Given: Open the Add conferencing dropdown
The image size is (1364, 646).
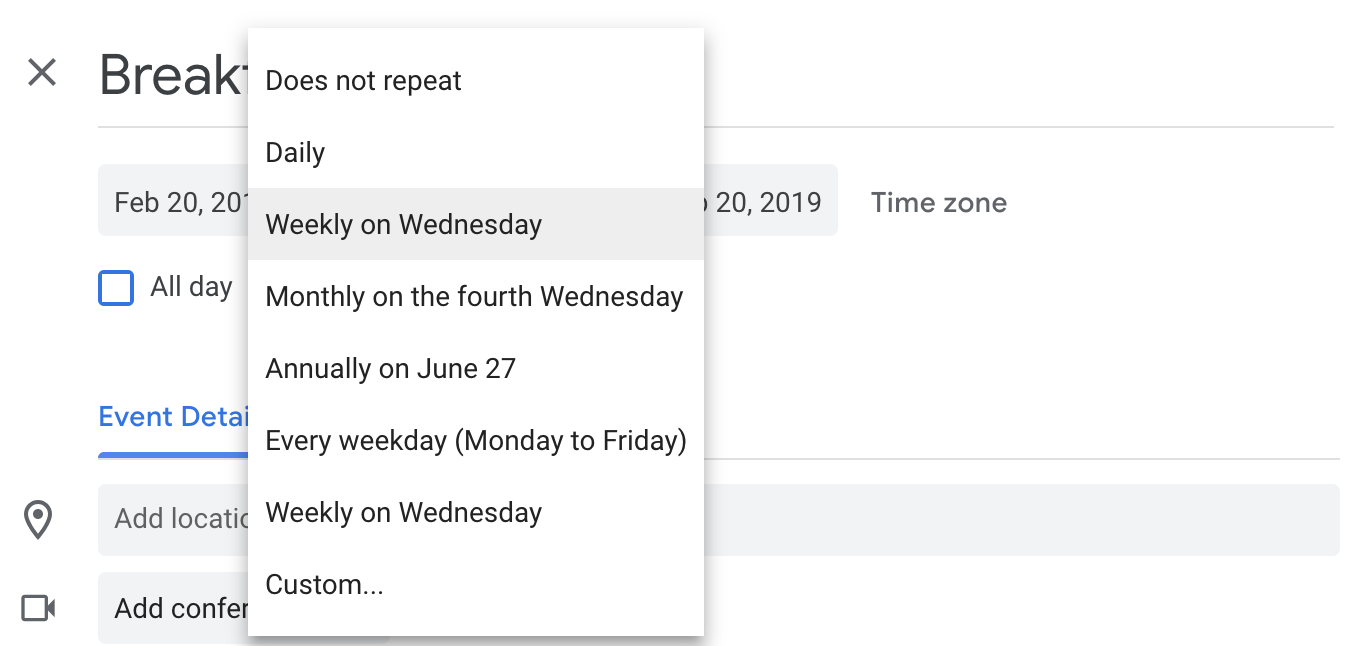Looking at the screenshot, I should (173, 608).
